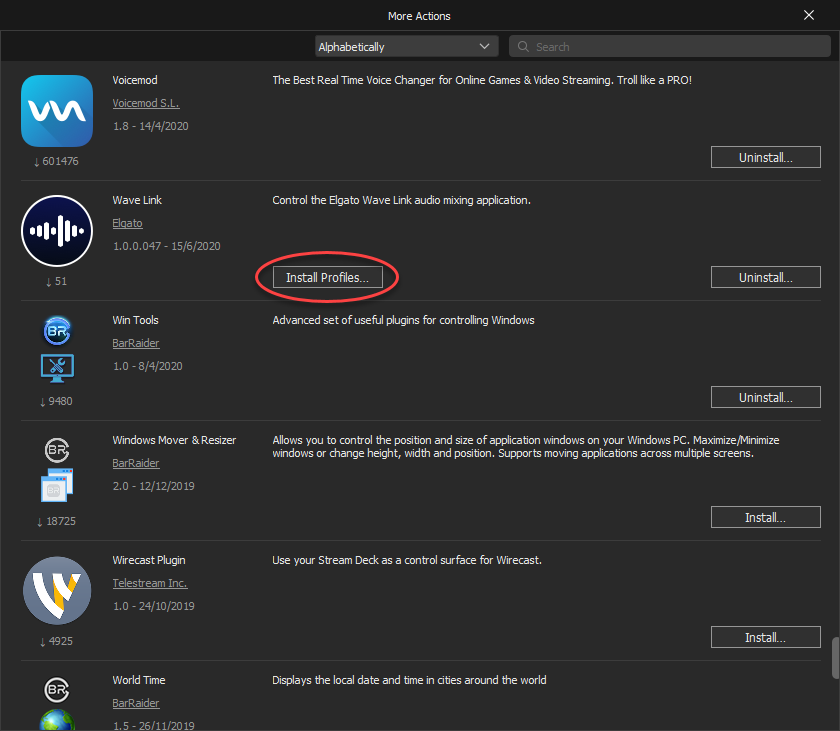The width and height of the screenshot is (840, 731).
Task: Click version text 1.0 - 24/10/2019
Action: (153, 606)
